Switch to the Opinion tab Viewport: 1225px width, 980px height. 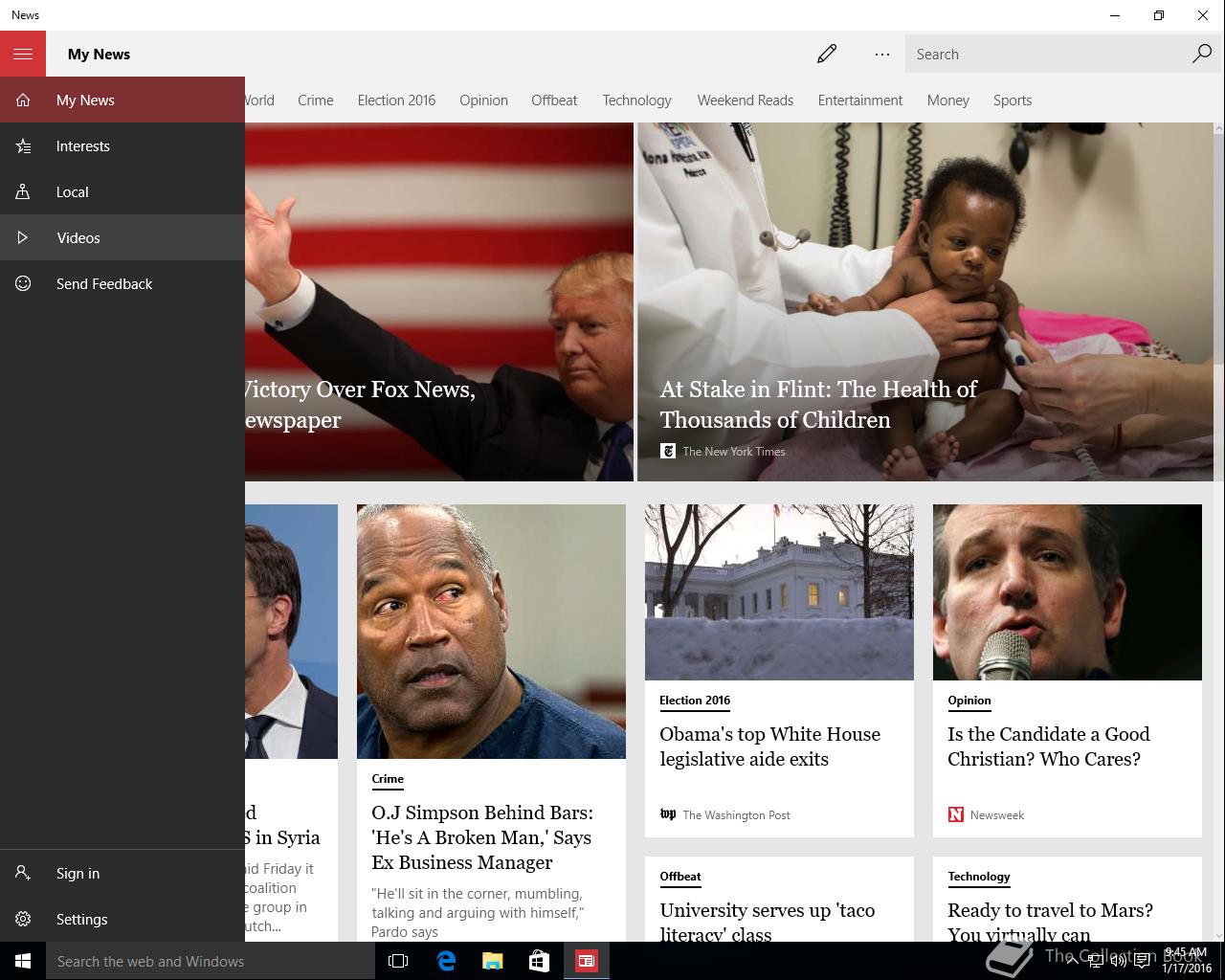pyautogui.click(x=483, y=100)
